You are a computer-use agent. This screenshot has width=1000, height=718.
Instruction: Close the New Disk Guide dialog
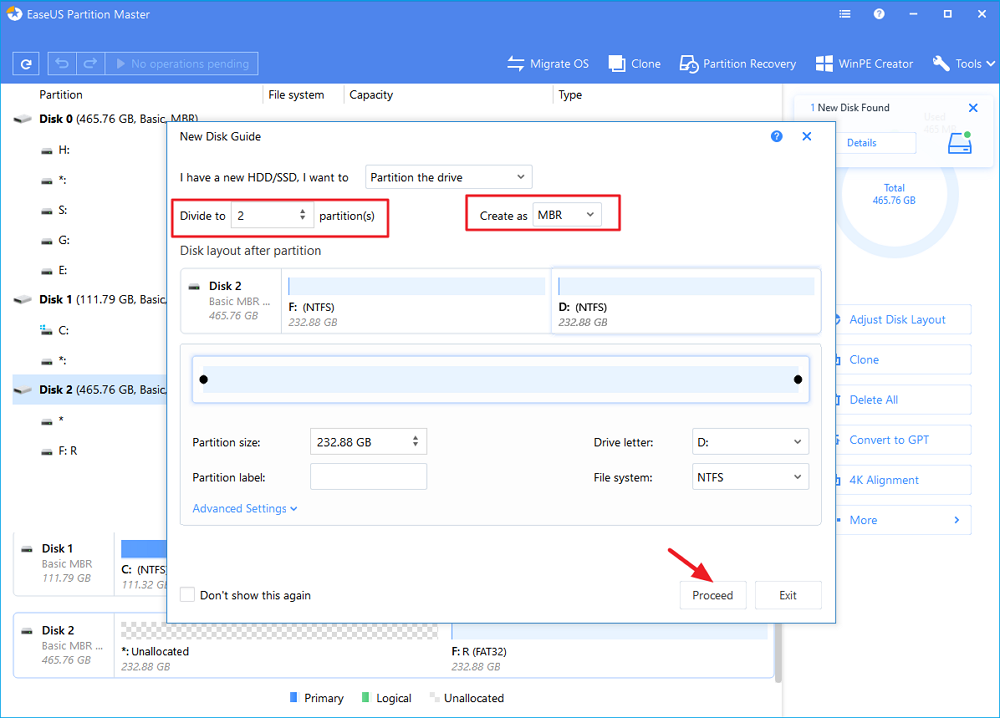click(807, 136)
